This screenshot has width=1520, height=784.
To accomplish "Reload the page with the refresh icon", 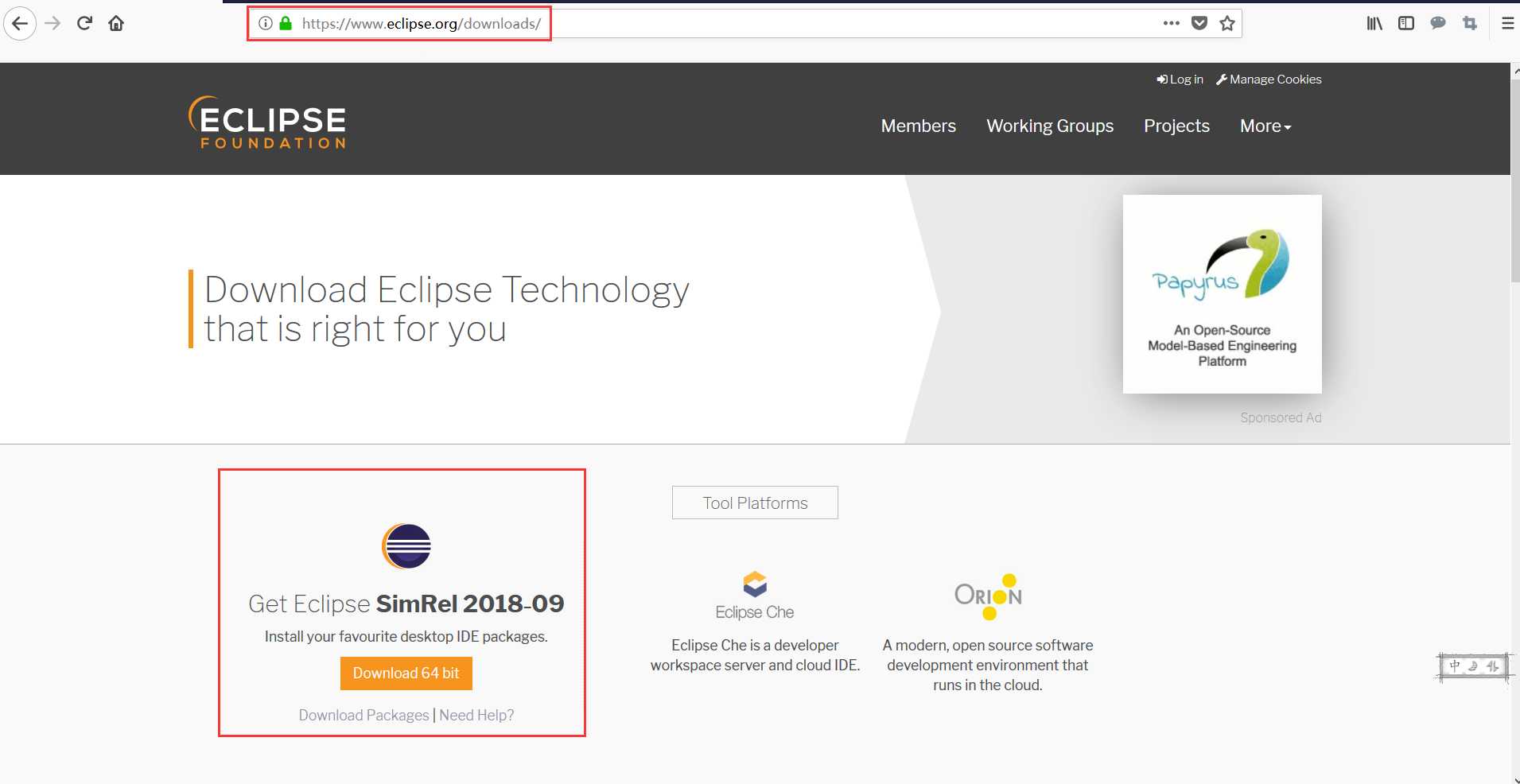I will click(x=84, y=23).
